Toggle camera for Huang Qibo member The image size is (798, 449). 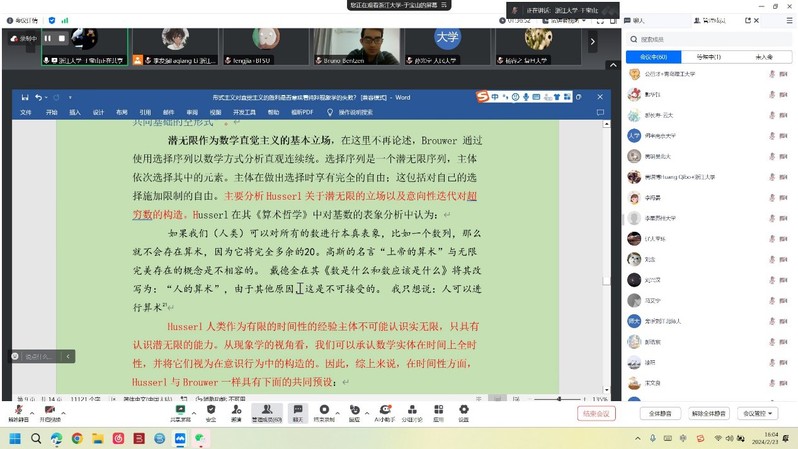point(784,177)
